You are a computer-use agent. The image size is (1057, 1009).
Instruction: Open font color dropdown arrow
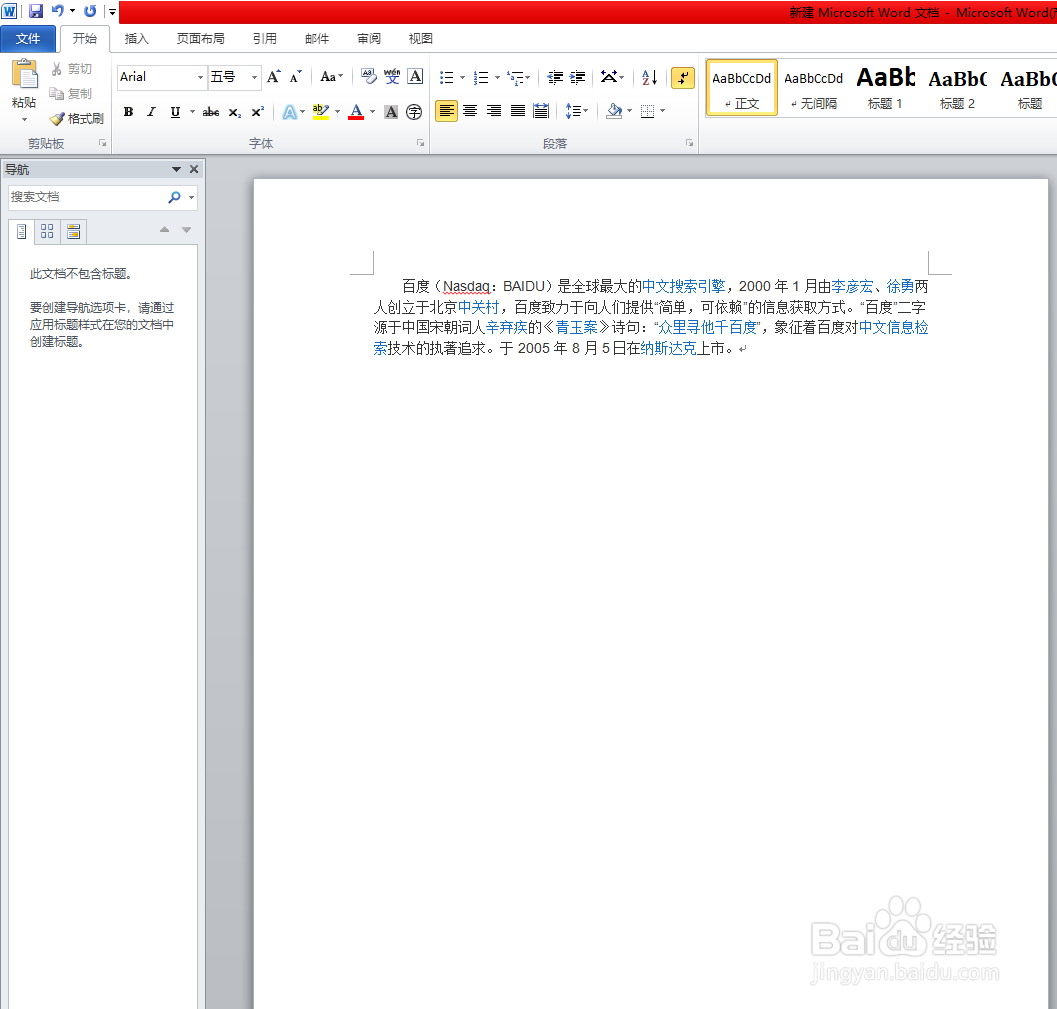click(372, 112)
